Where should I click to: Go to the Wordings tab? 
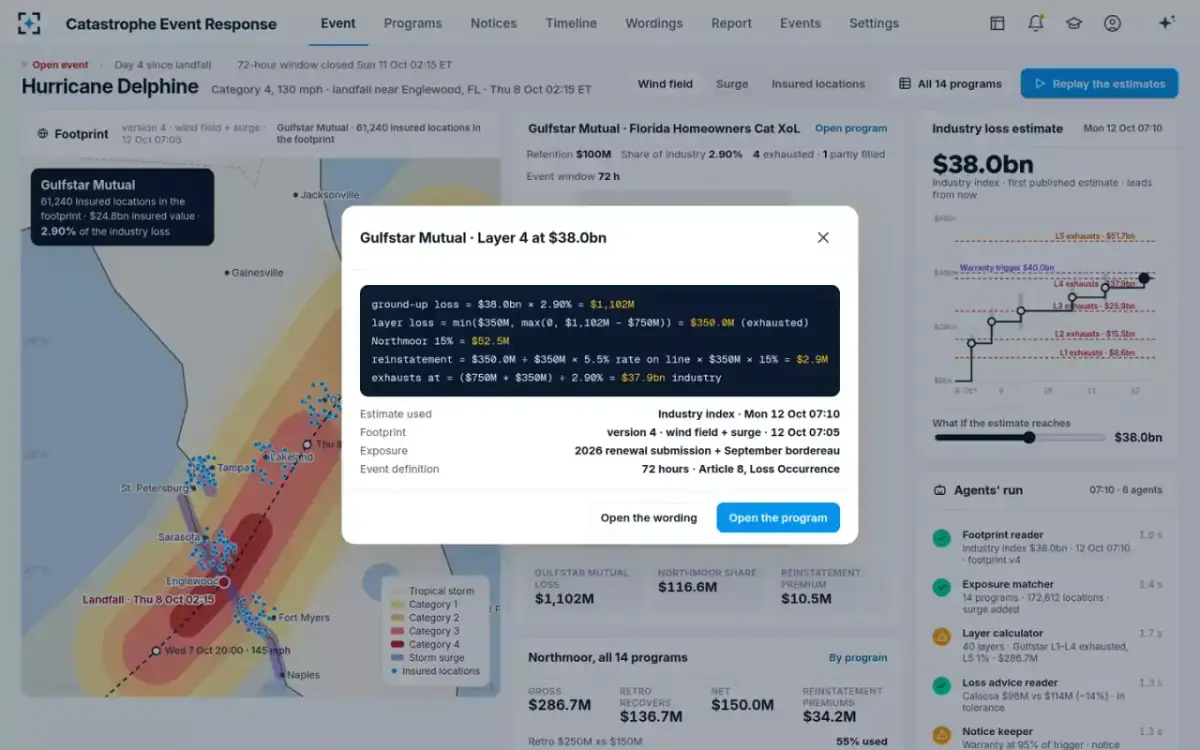(654, 23)
